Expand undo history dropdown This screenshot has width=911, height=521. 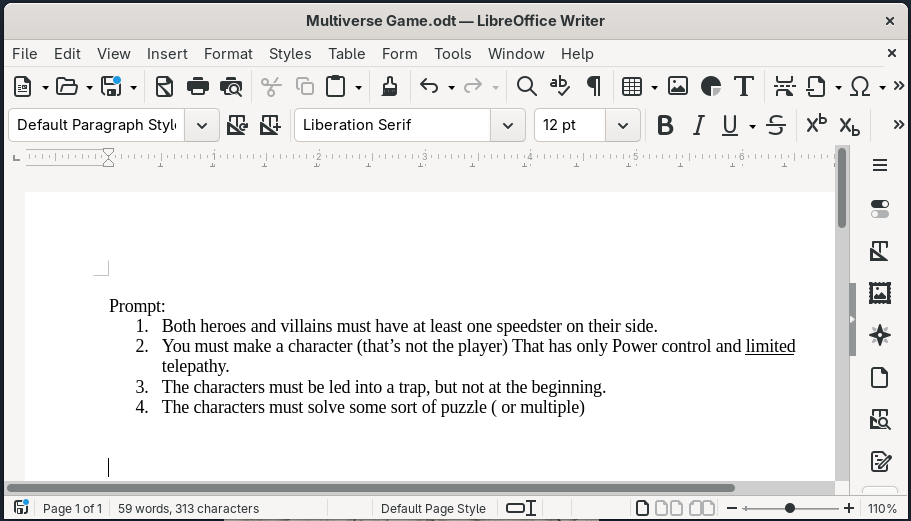pyautogui.click(x=451, y=88)
